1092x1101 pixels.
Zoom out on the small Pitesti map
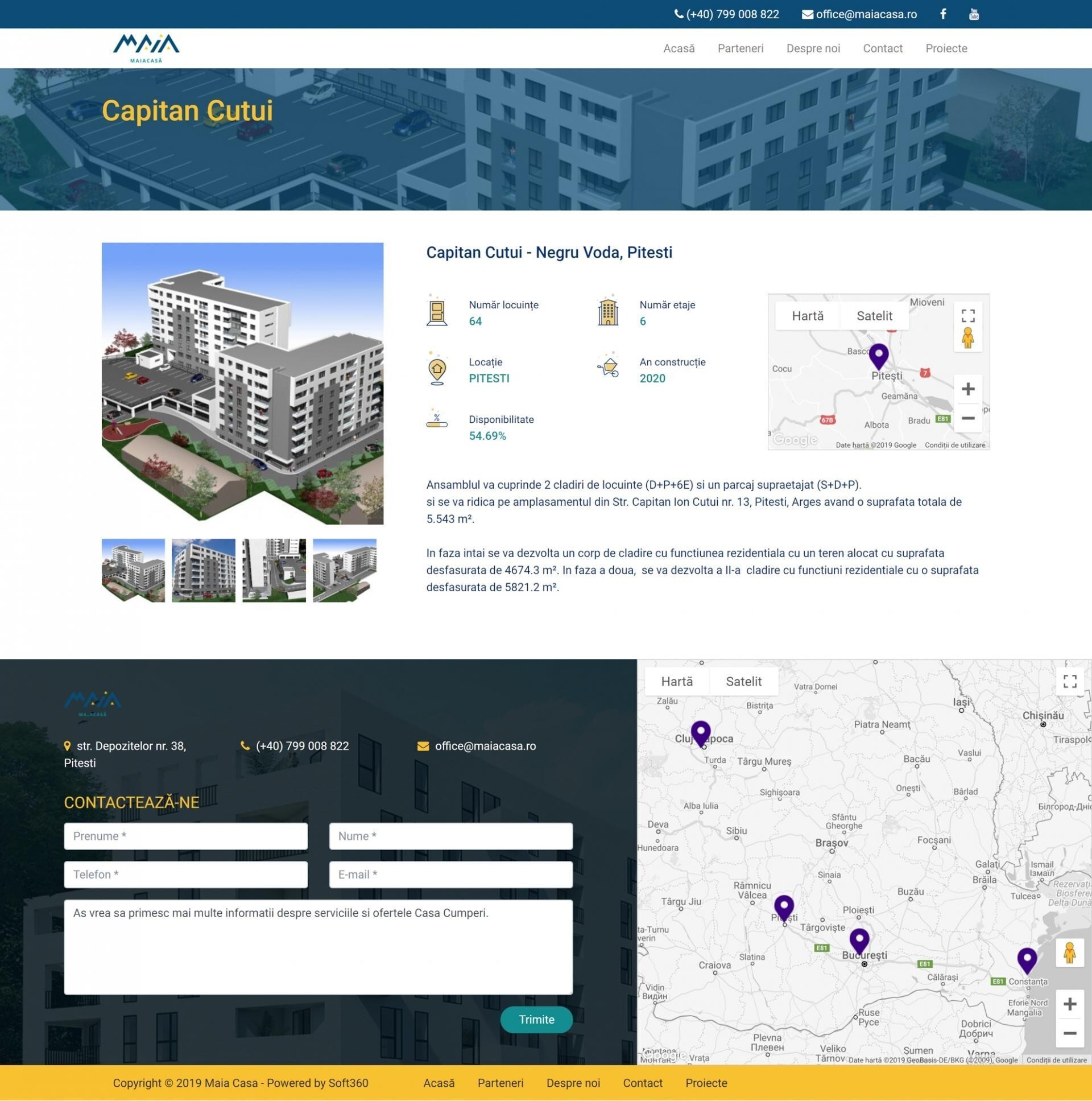[x=968, y=418]
